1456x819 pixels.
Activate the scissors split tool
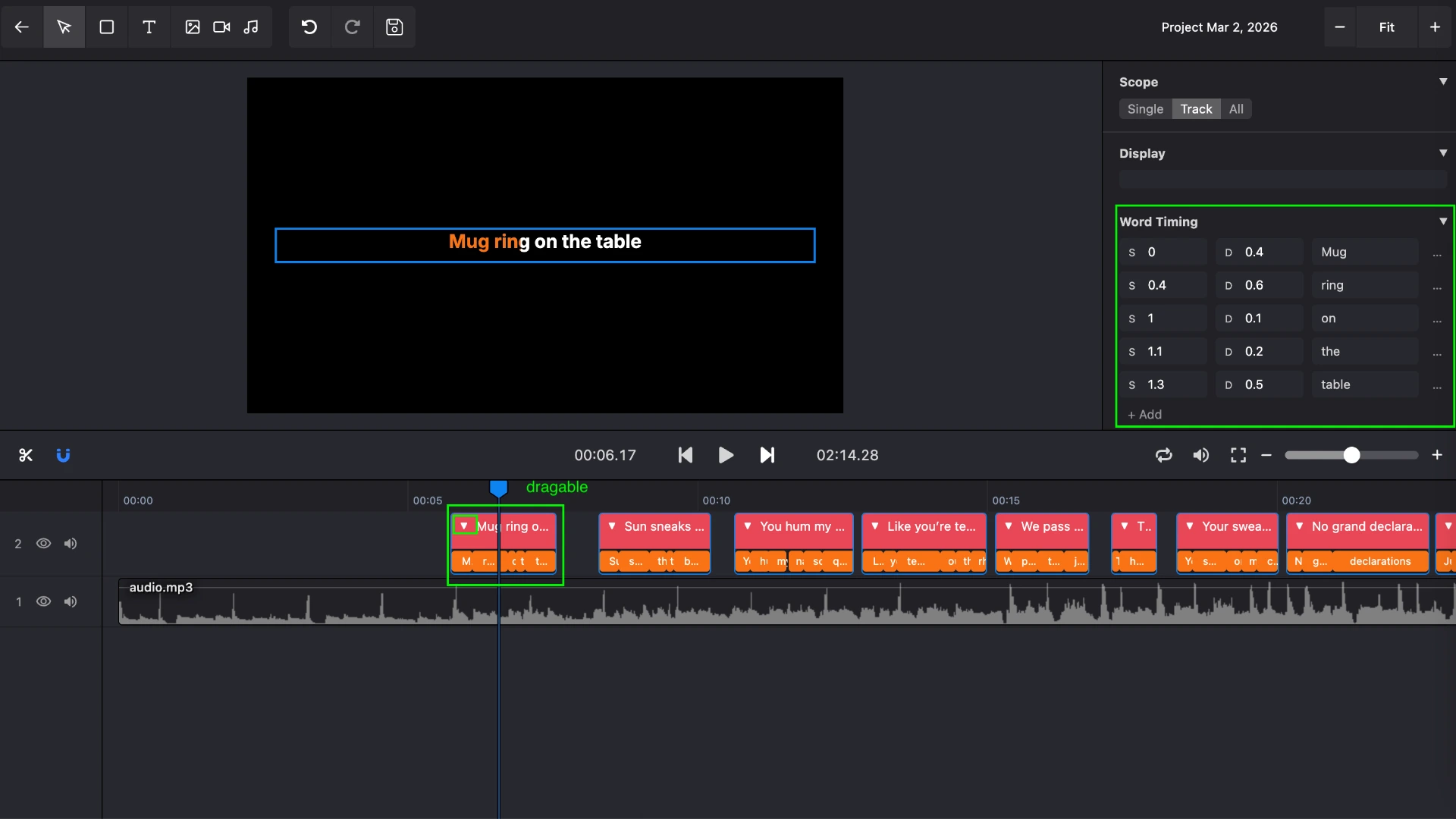pos(26,455)
